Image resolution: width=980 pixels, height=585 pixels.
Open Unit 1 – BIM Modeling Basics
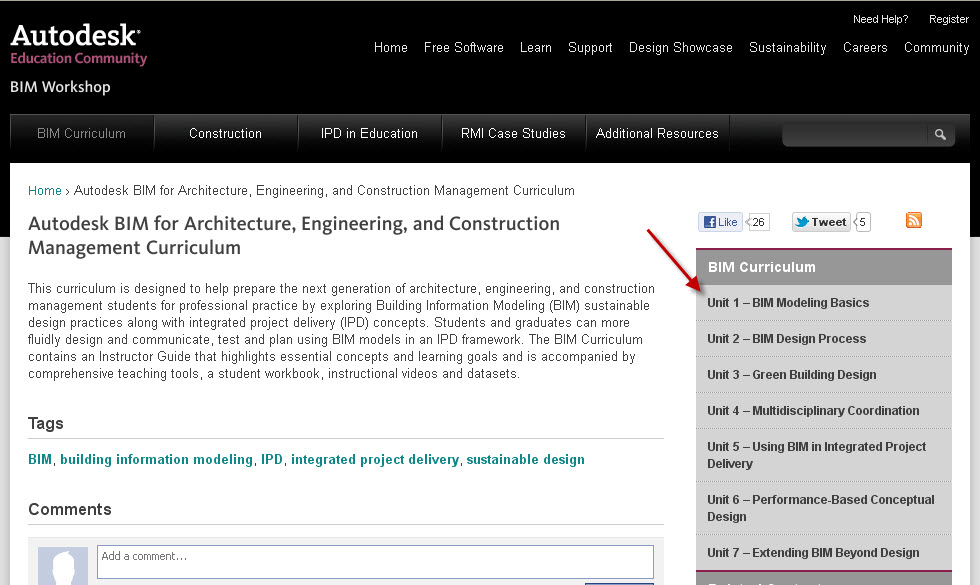click(x=824, y=302)
